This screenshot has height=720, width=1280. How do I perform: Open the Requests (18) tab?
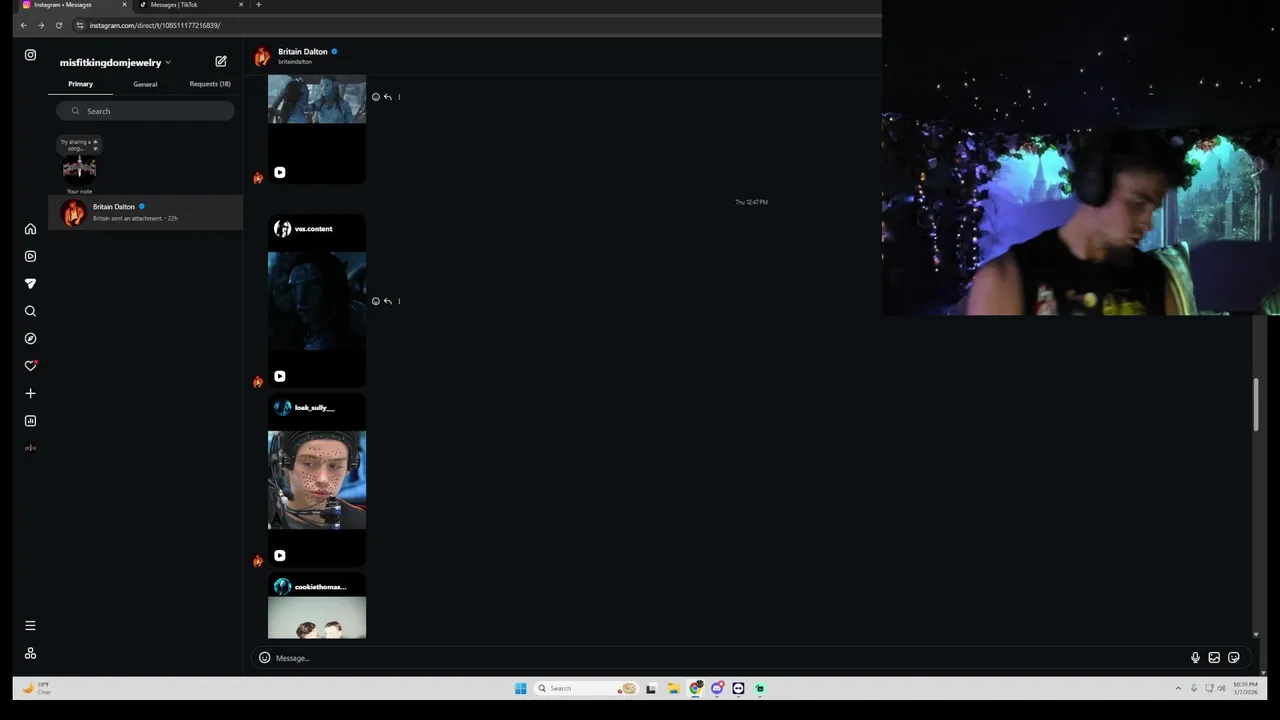click(x=210, y=84)
